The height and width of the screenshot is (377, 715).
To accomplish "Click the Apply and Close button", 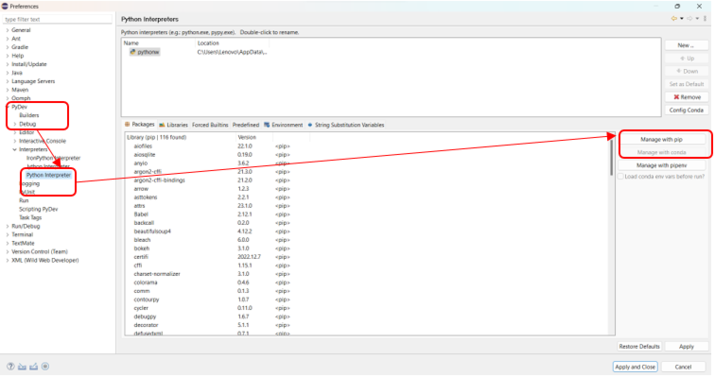I will [x=635, y=367].
